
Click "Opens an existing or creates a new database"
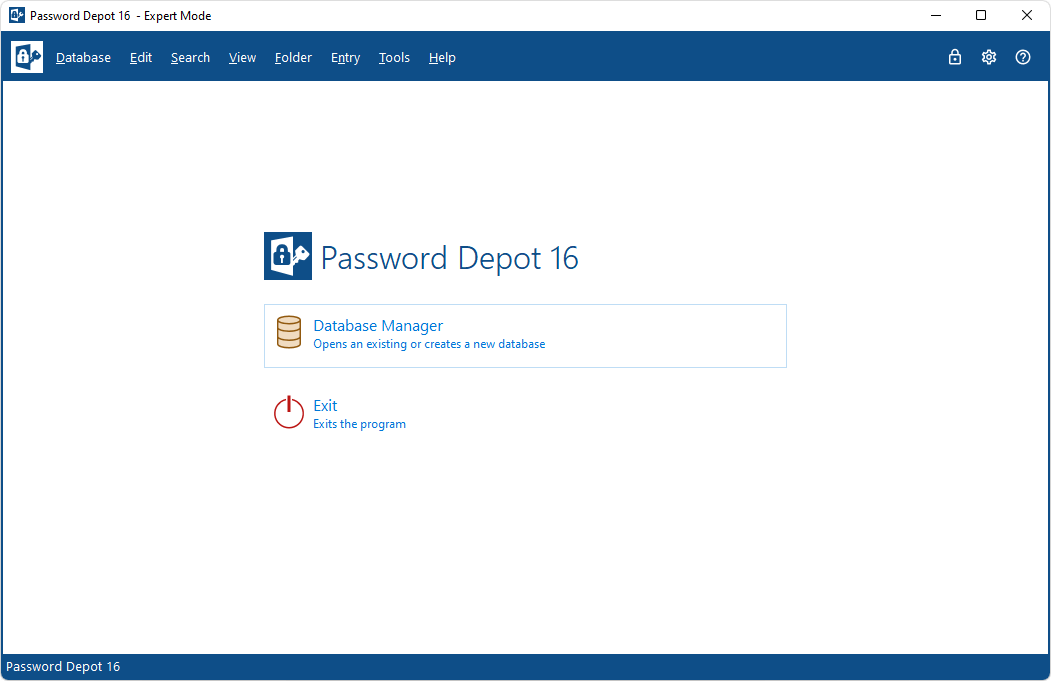coord(429,344)
